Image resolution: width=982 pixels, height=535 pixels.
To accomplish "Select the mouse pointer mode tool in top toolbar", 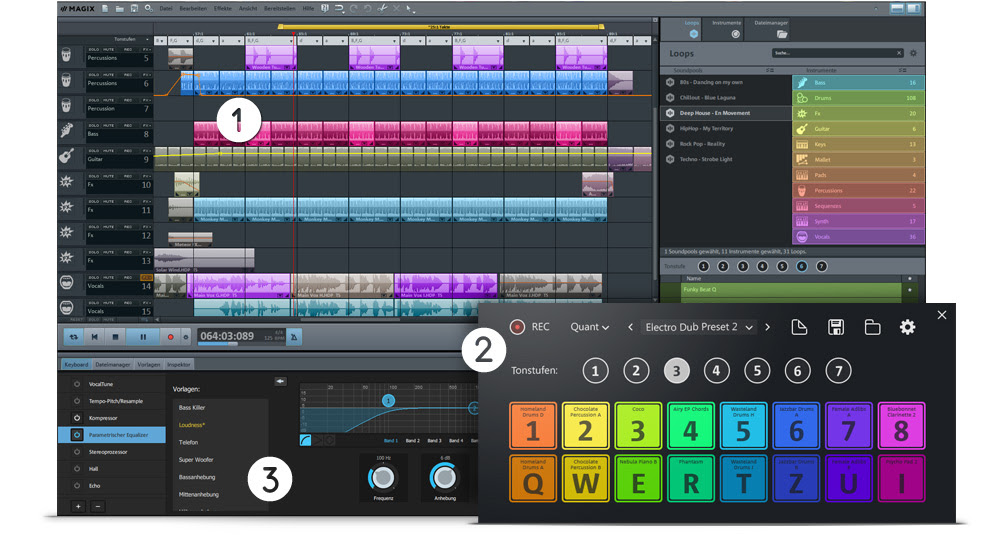I will coord(409,9).
